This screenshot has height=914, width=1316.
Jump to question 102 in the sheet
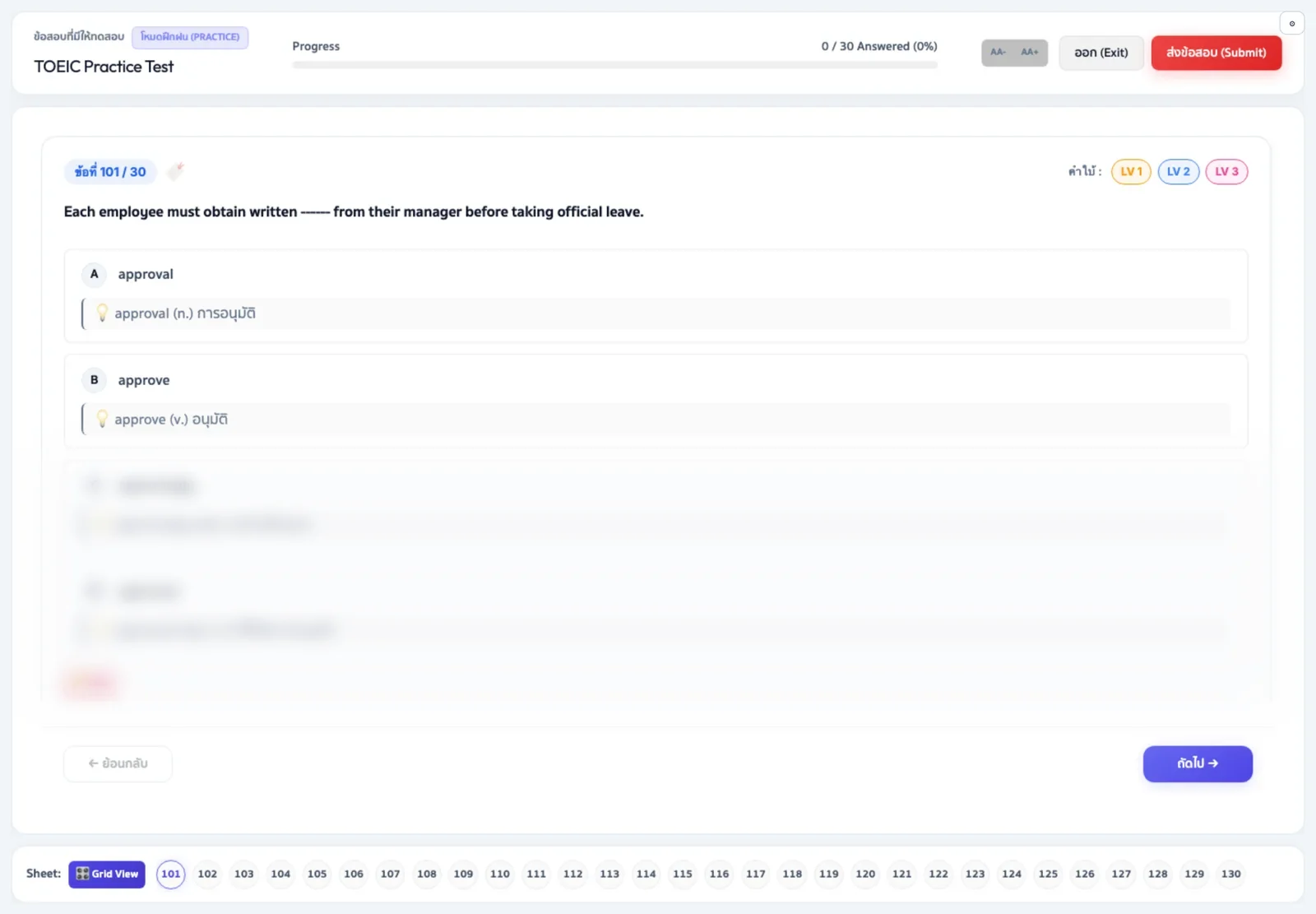pos(207,874)
